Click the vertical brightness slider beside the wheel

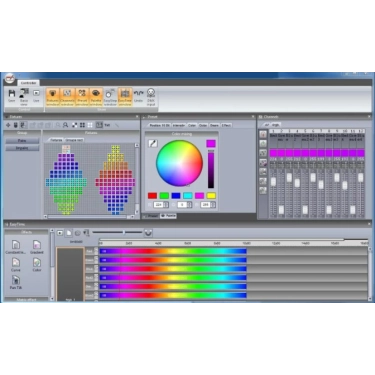pos(211,169)
